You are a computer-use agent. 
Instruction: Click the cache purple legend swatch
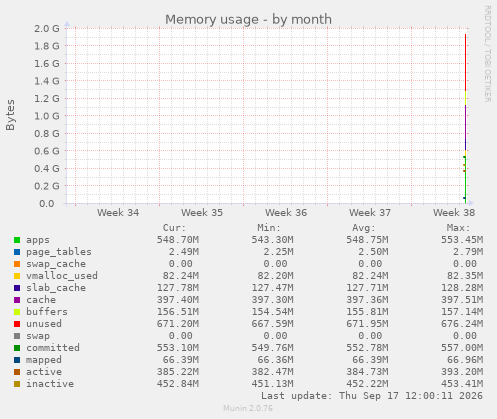tap(17, 300)
